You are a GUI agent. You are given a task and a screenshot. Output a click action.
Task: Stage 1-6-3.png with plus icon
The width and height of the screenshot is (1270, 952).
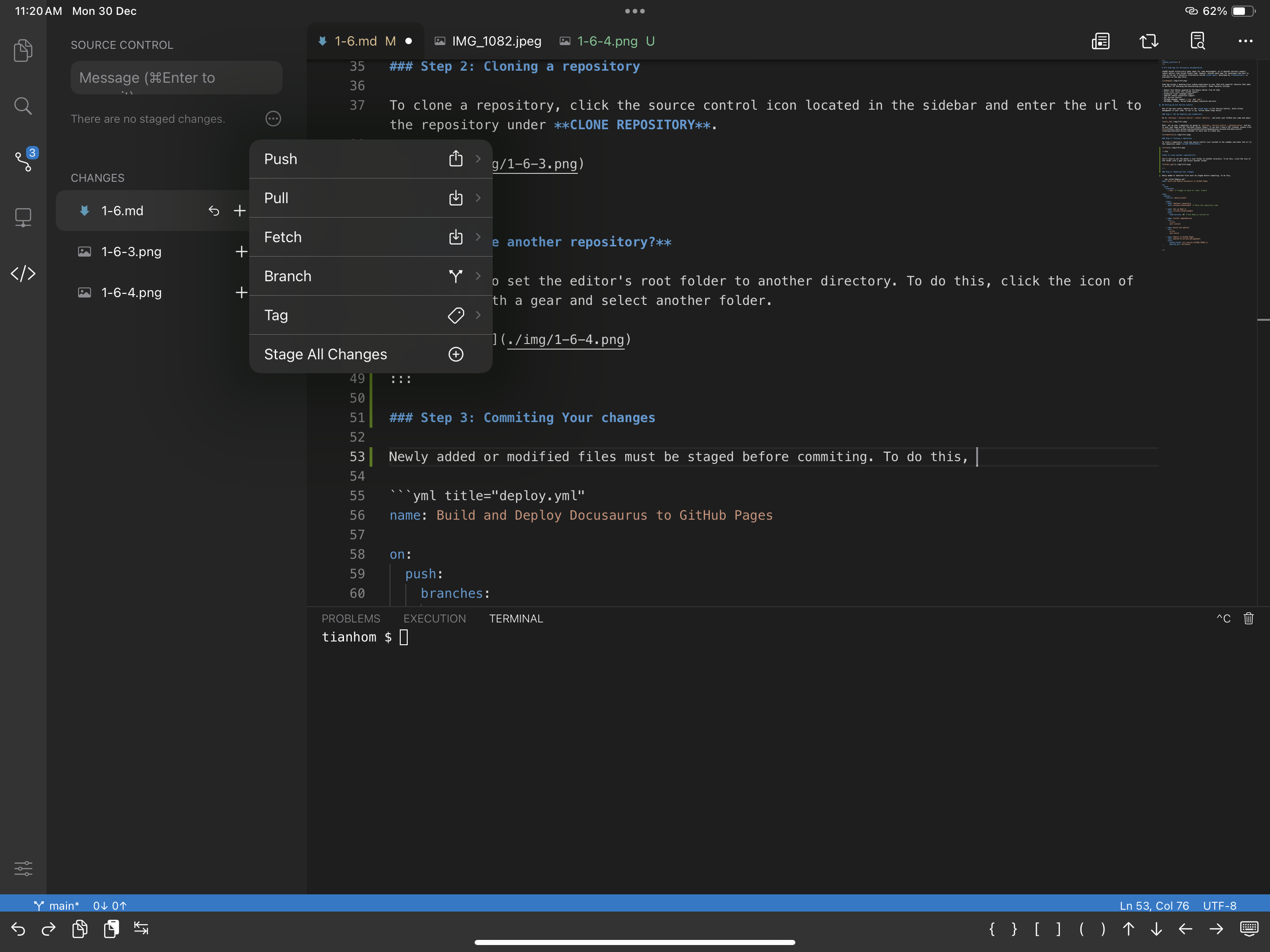[x=241, y=251]
